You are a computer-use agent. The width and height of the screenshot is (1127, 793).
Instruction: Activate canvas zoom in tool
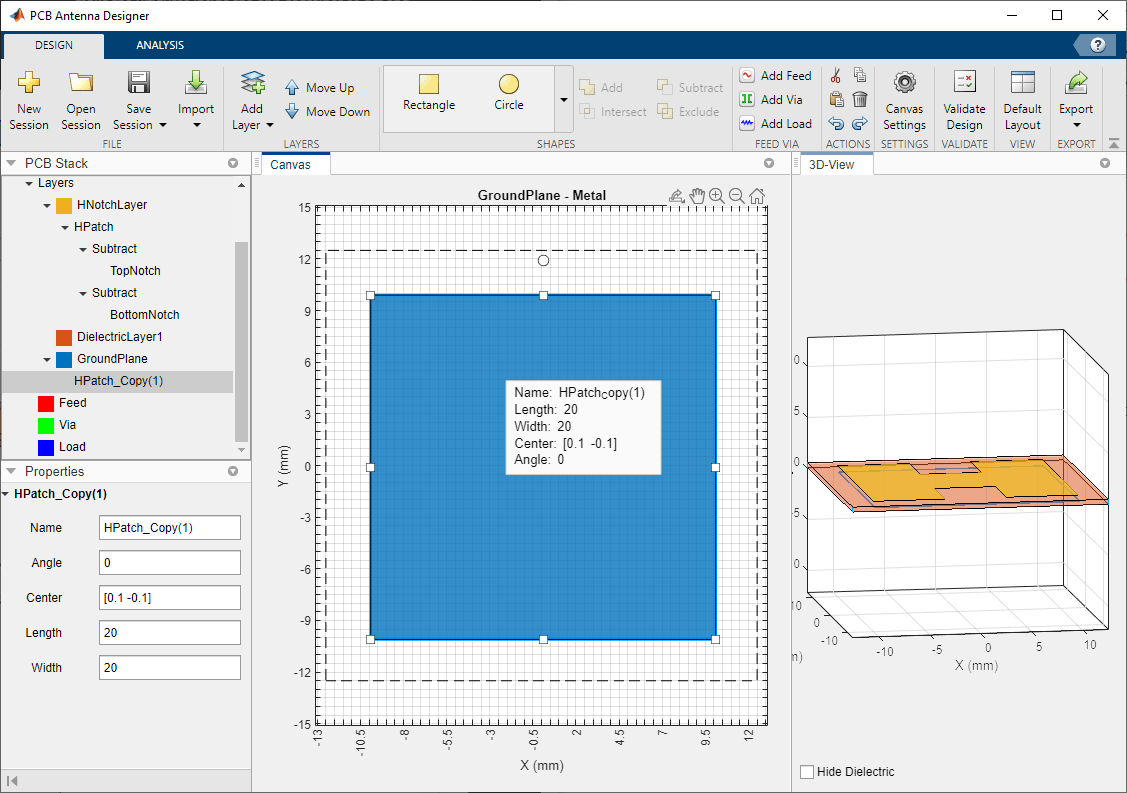coord(717,196)
